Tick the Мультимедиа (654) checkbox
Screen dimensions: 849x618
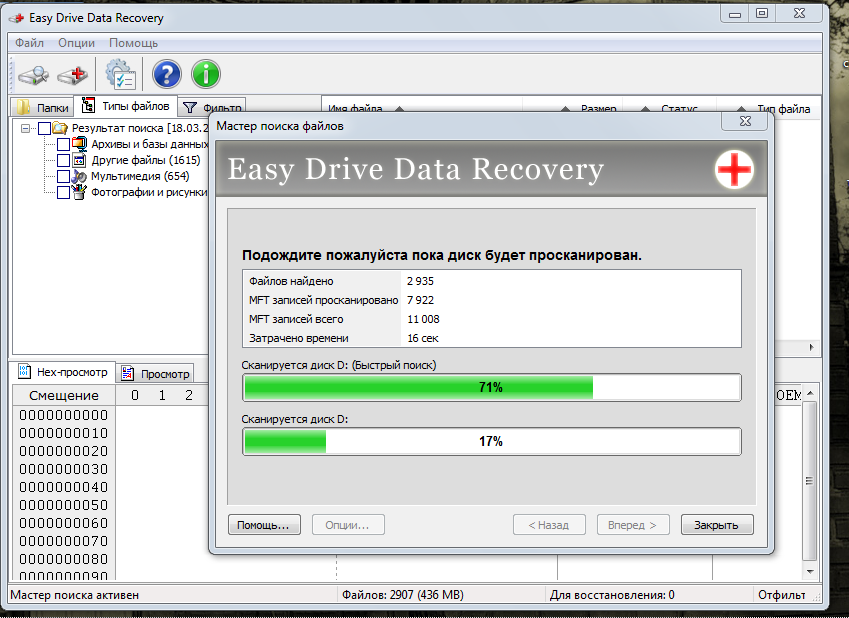tap(63, 177)
